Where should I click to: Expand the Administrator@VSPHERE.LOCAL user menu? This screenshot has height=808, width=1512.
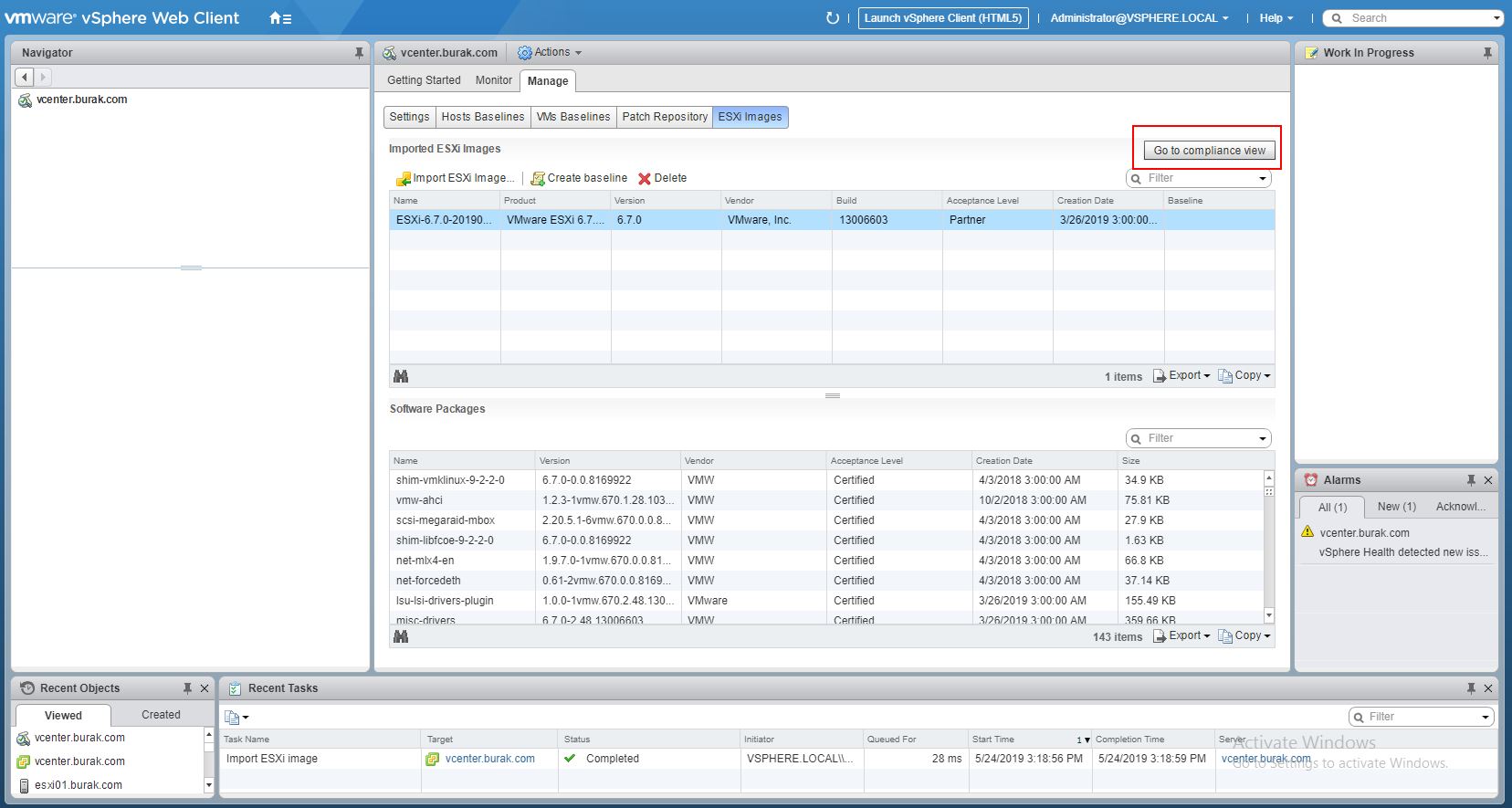[x=1139, y=18]
